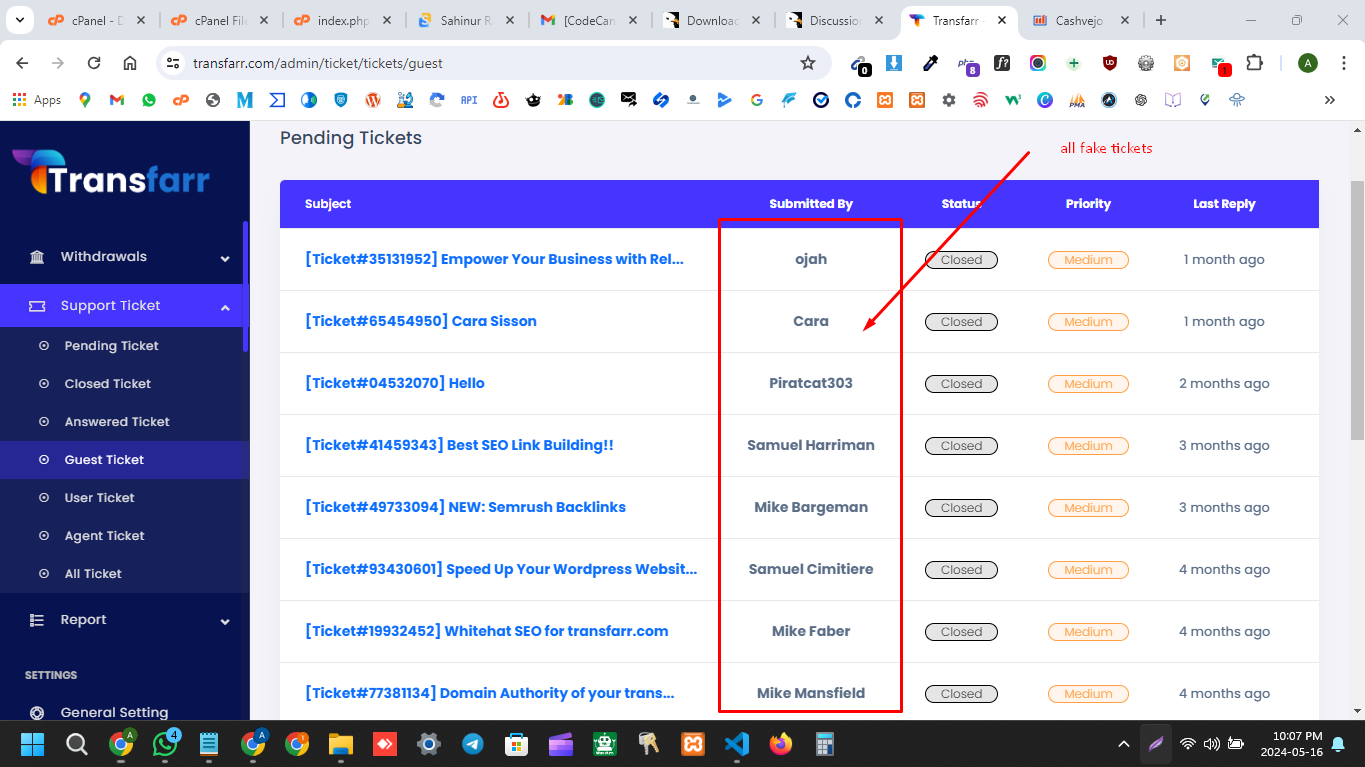Expand the Report menu chevron
1365x767 pixels.
point(225,621)
